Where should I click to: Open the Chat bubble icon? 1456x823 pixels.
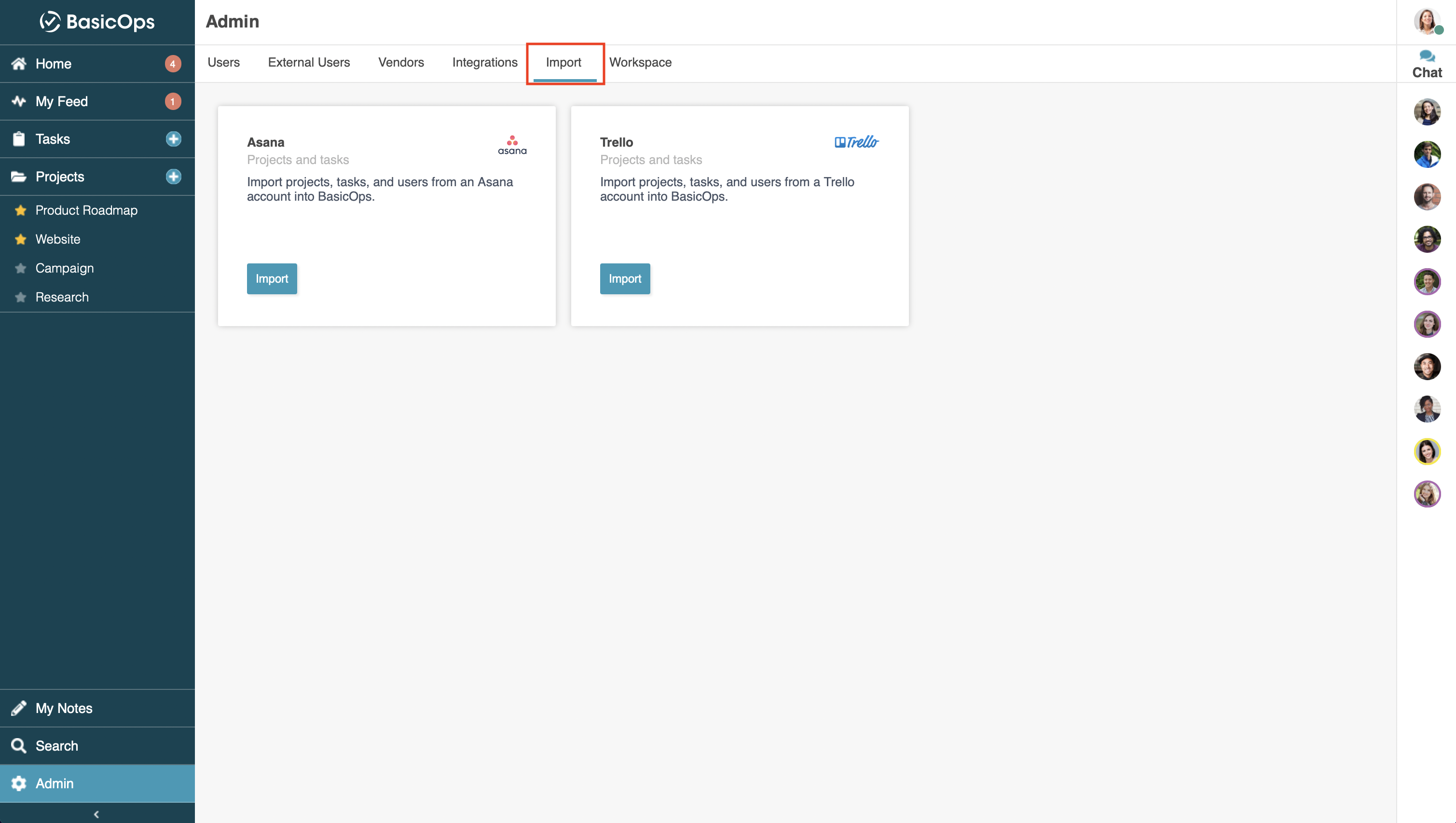[x=1427, y=56]
